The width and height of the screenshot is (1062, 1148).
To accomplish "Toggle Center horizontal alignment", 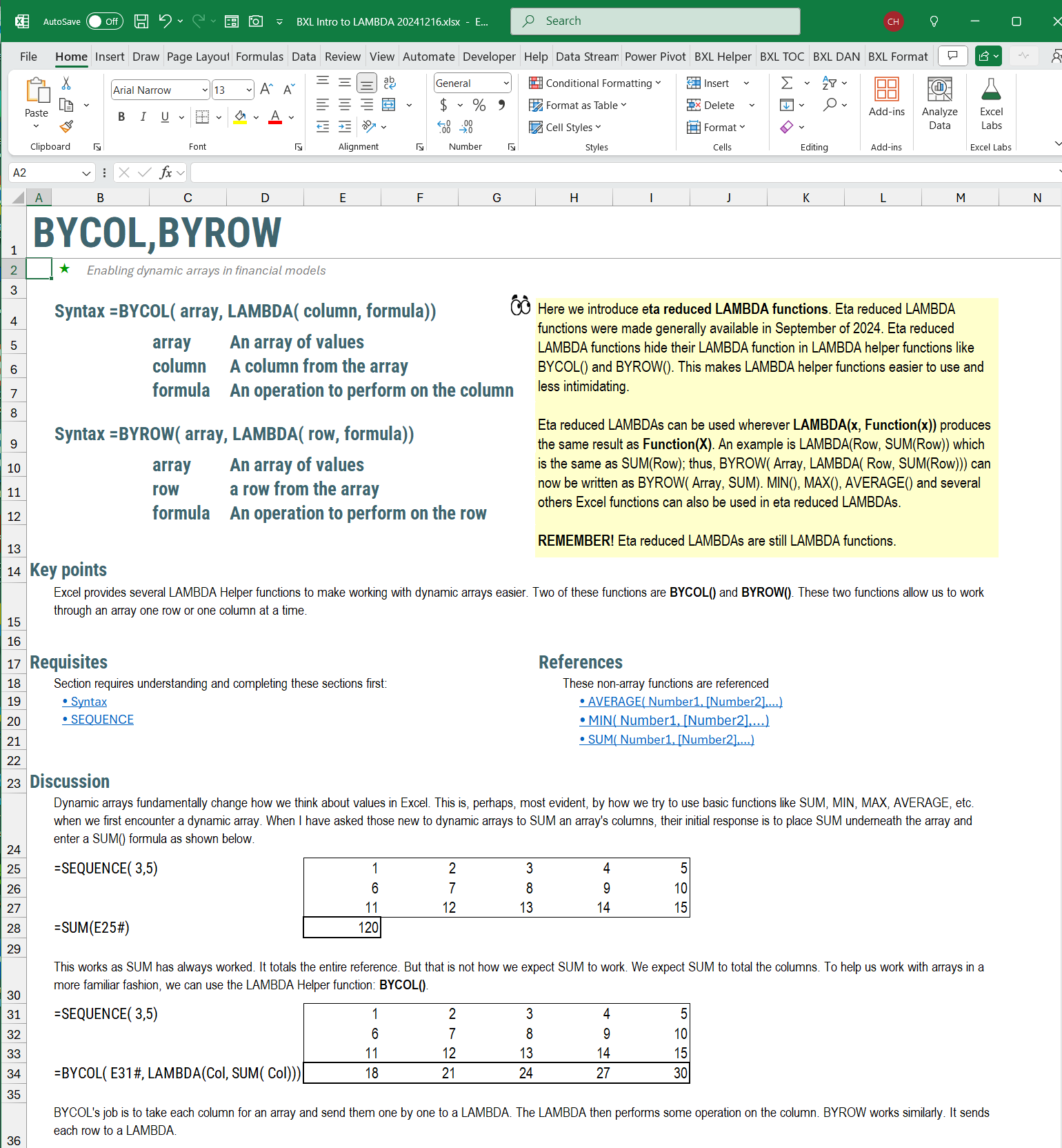I will coord(345,105).
